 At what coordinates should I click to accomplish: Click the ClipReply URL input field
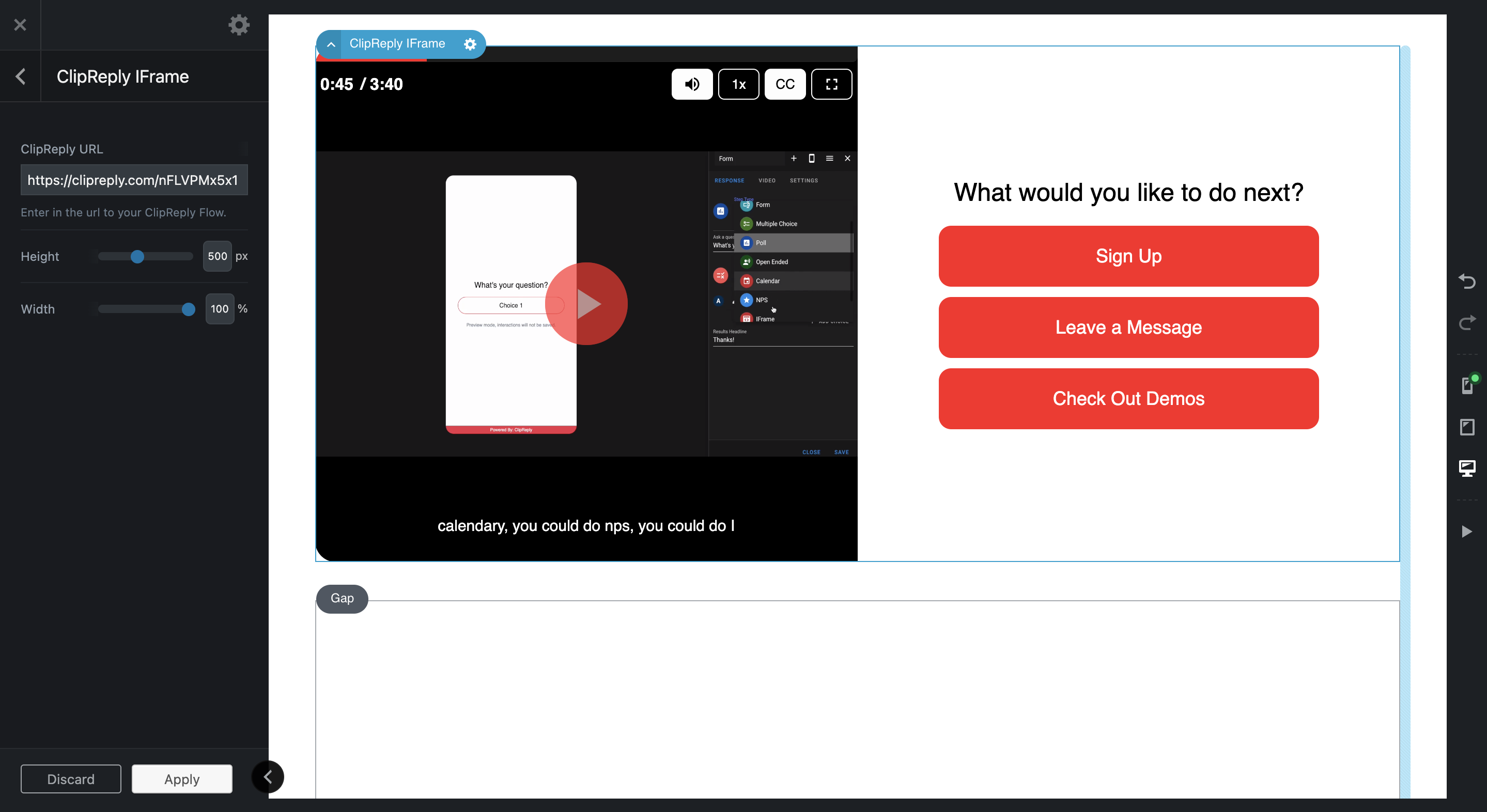click(134, 180)
